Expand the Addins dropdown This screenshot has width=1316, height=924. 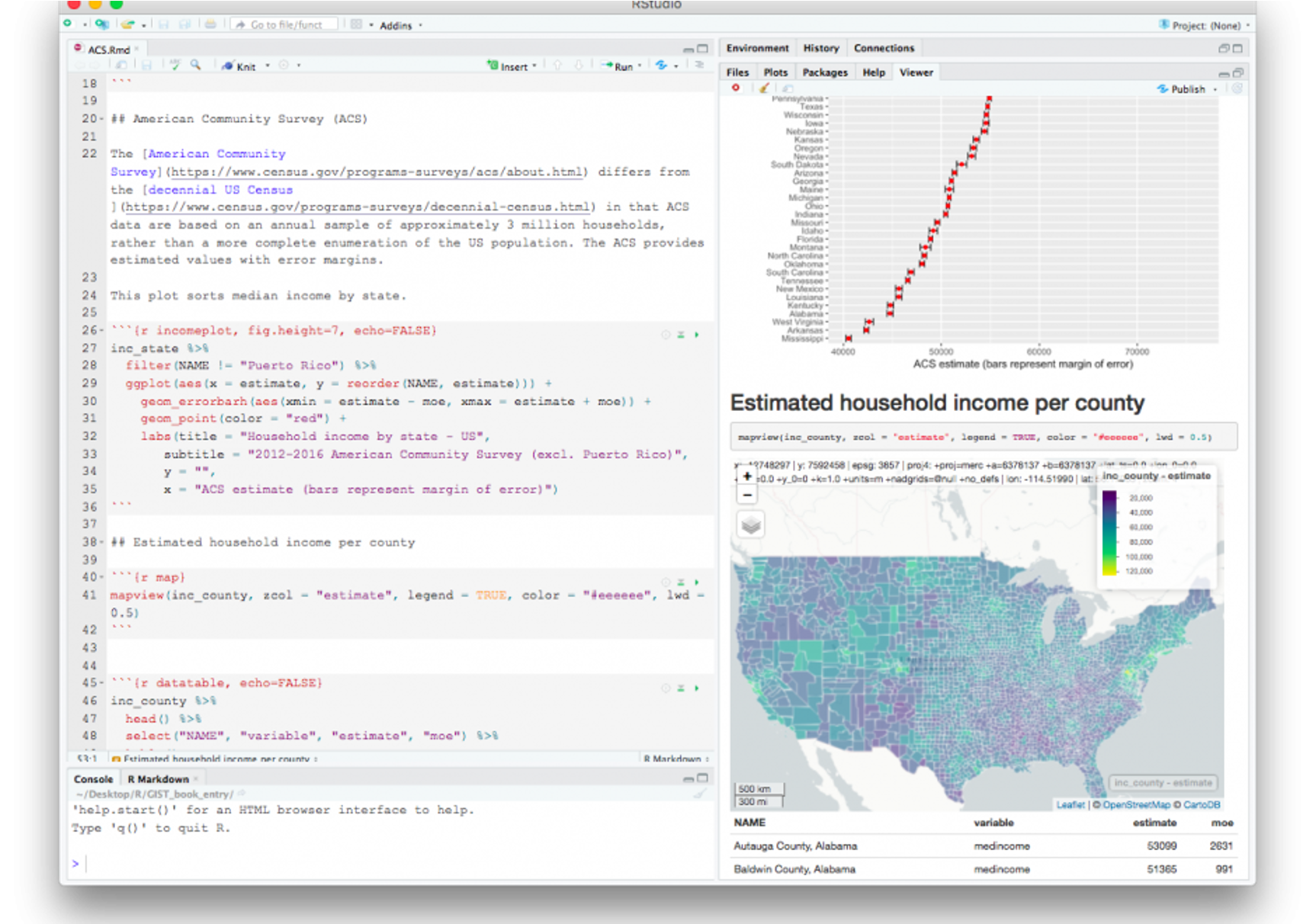(x=400, y=25)
